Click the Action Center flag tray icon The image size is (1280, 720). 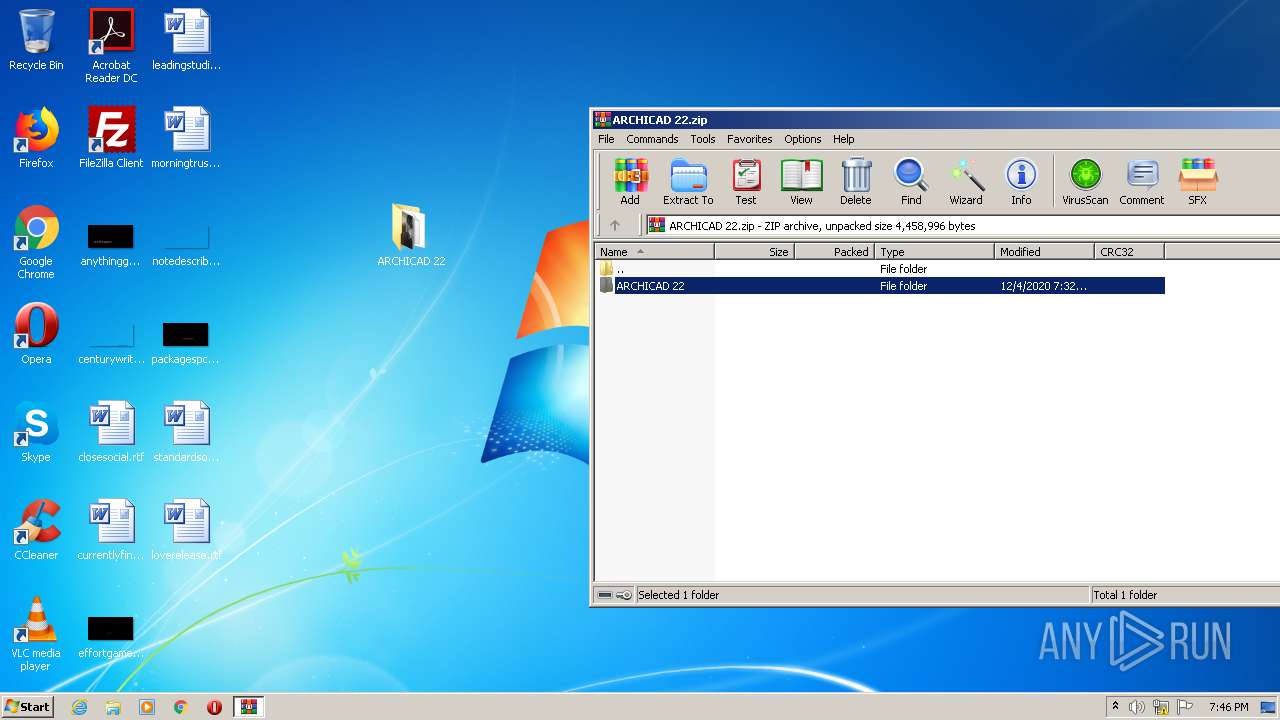[x=1185, y=707]
